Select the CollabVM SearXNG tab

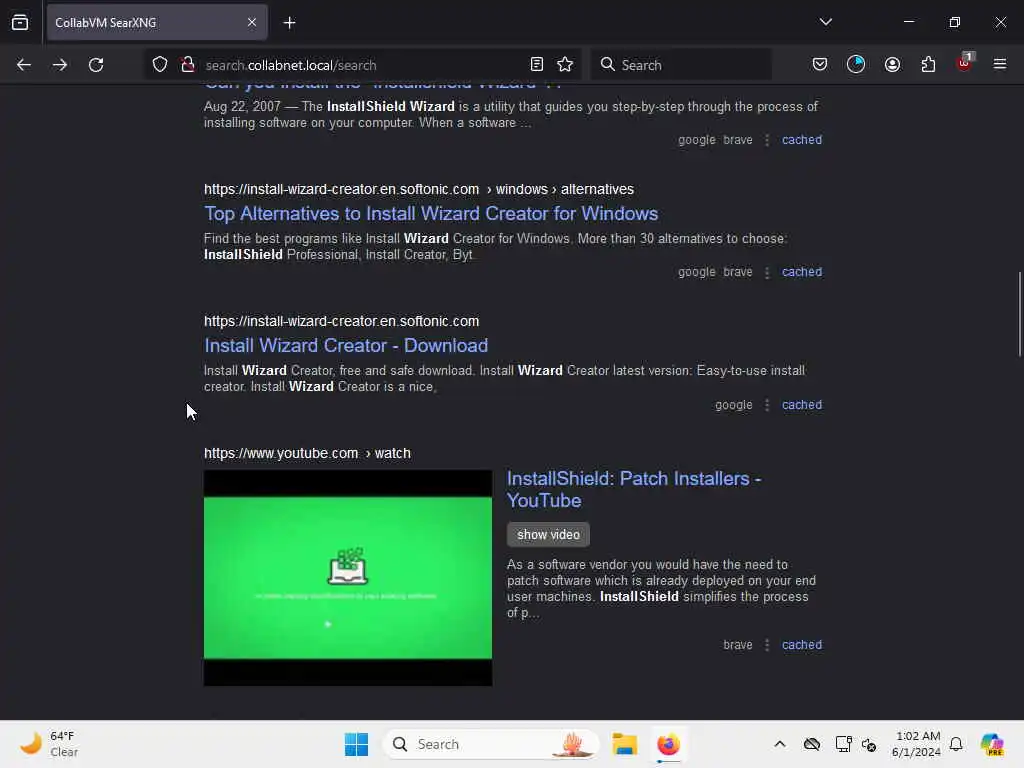[x=157, y=23]
